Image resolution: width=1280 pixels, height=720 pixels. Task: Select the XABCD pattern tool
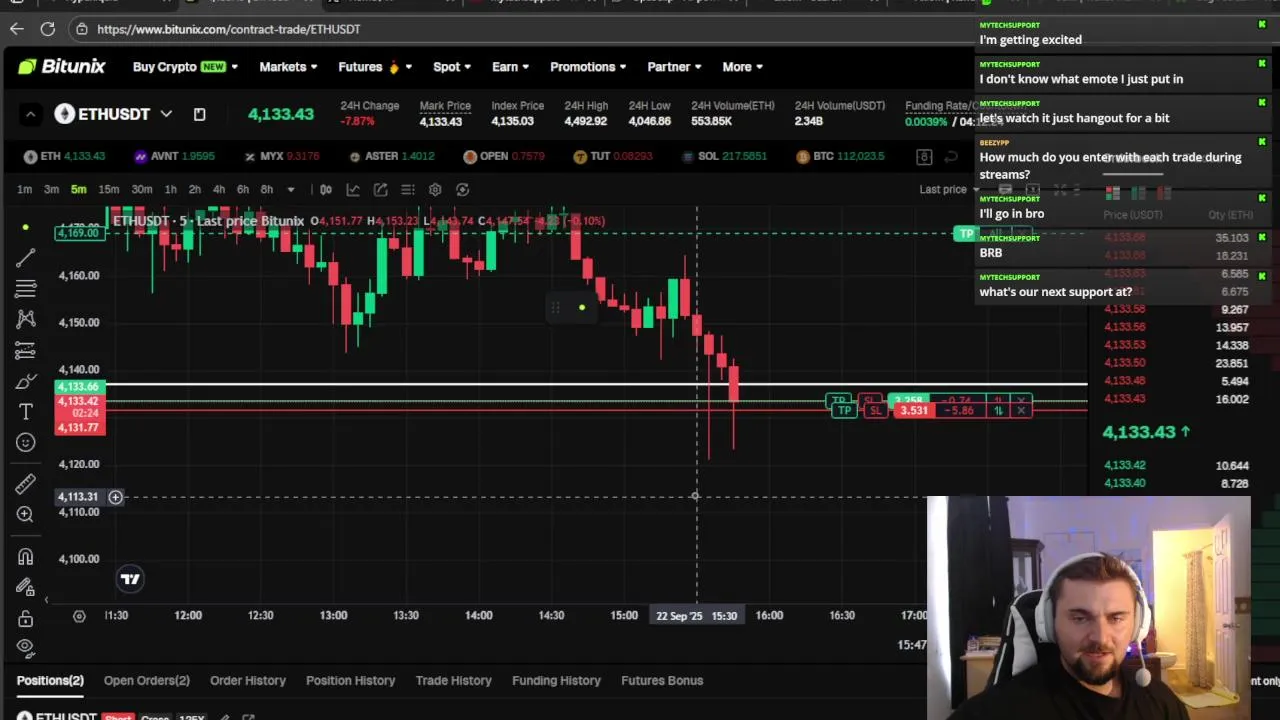(25, 319)
